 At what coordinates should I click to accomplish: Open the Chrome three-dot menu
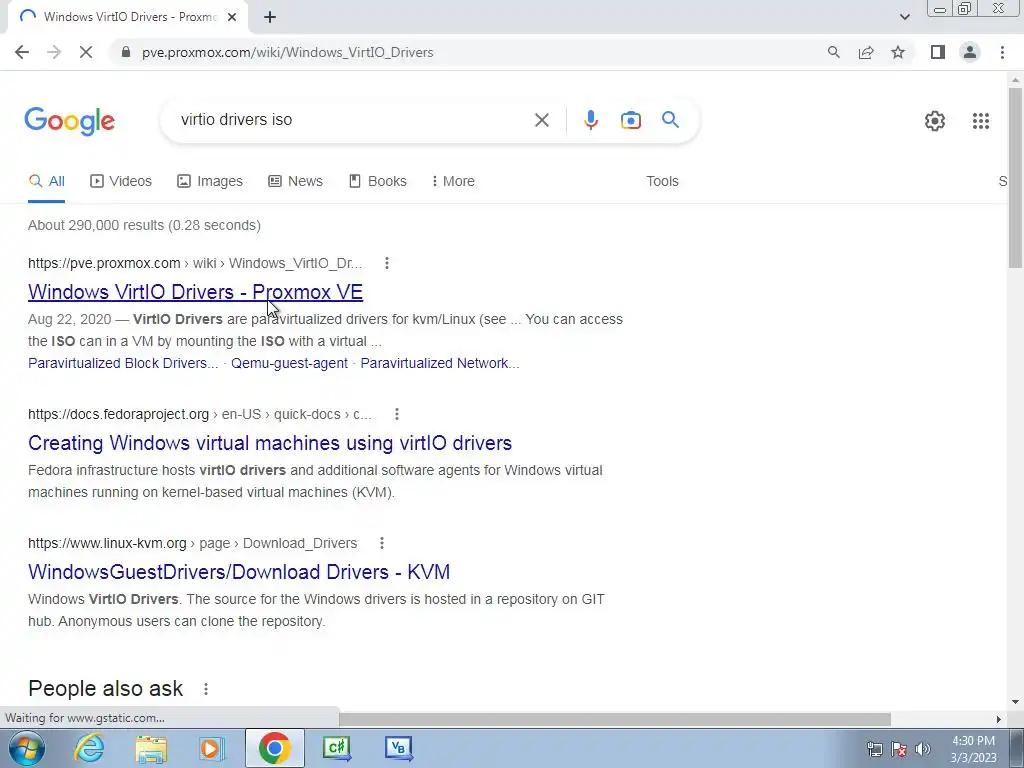click(1002, 52)
